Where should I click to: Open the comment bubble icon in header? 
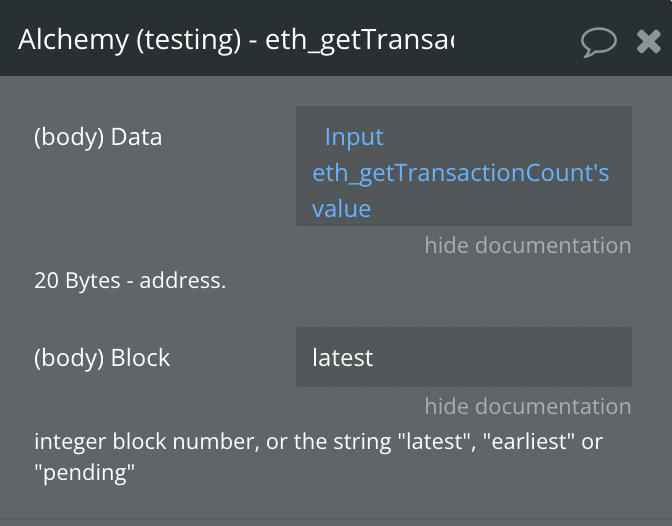pyautogui.click(x=598, y=41)
